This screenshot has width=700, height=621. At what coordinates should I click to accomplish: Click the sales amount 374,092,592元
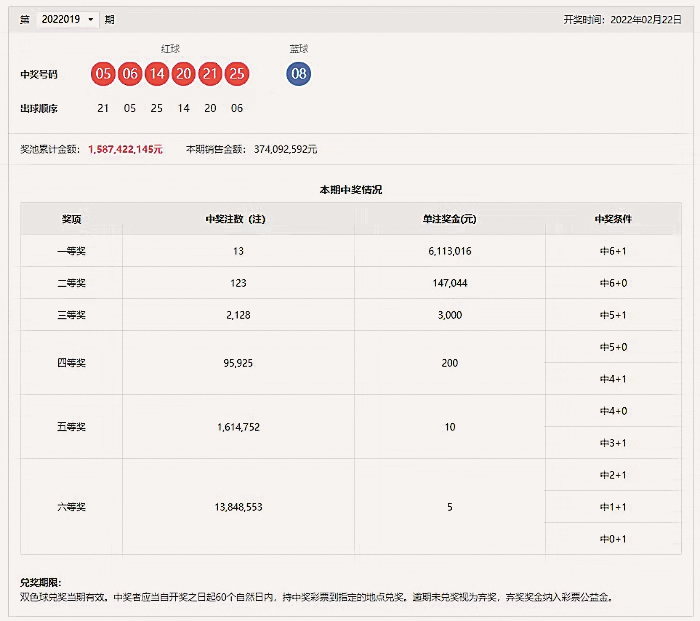[x=283, y=149]
